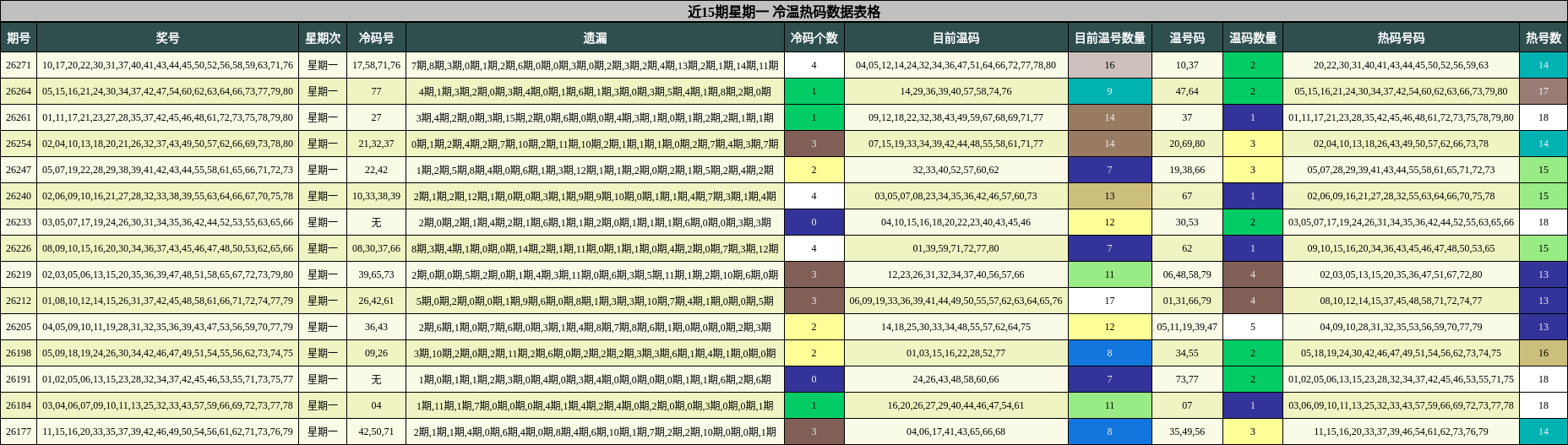Click warm numbers cell 47,64
This screenshot has width=1568, height=445.
1187,91
